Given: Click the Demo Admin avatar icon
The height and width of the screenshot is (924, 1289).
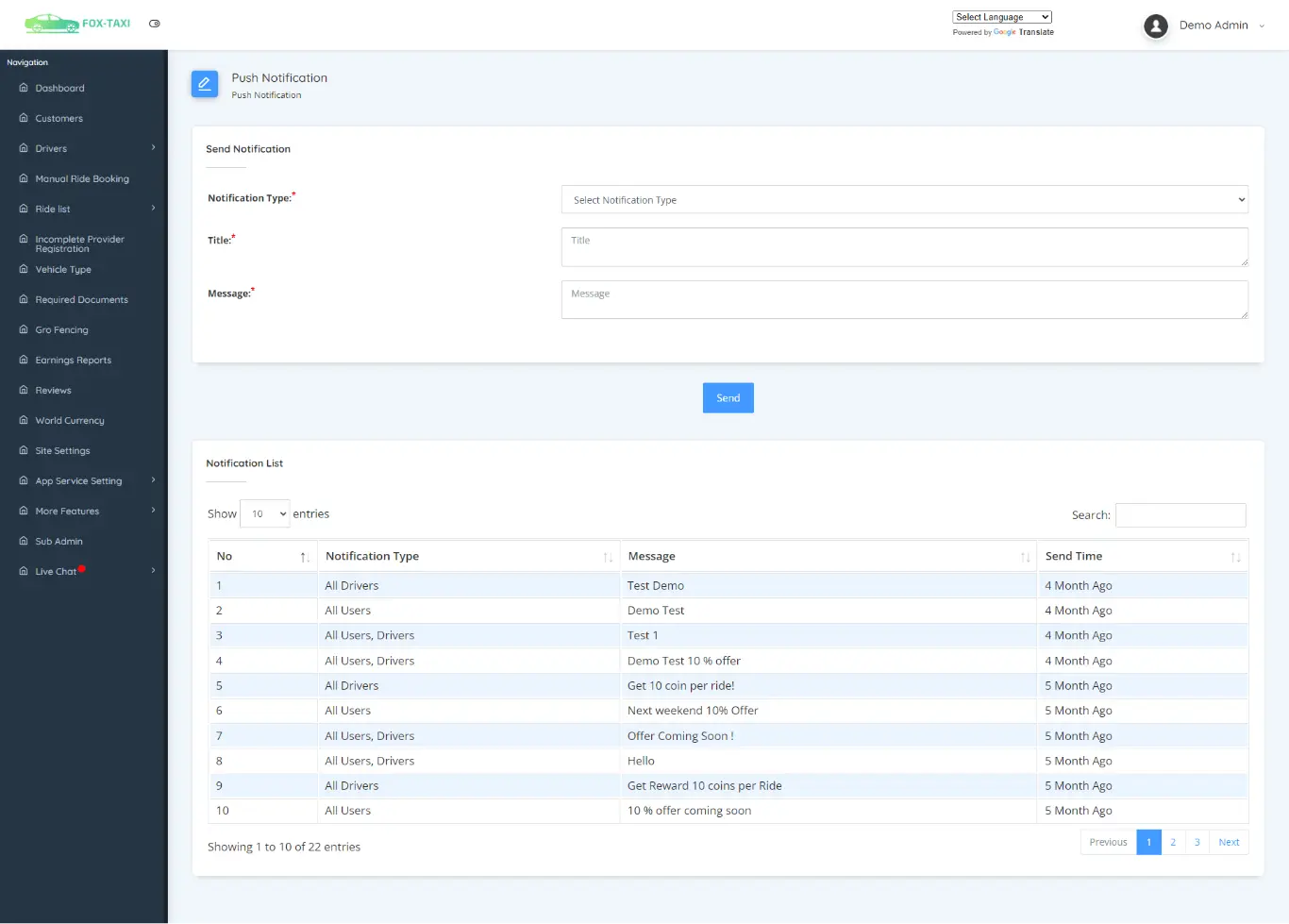Looking at the screenshot, I should pos(1156,25).
